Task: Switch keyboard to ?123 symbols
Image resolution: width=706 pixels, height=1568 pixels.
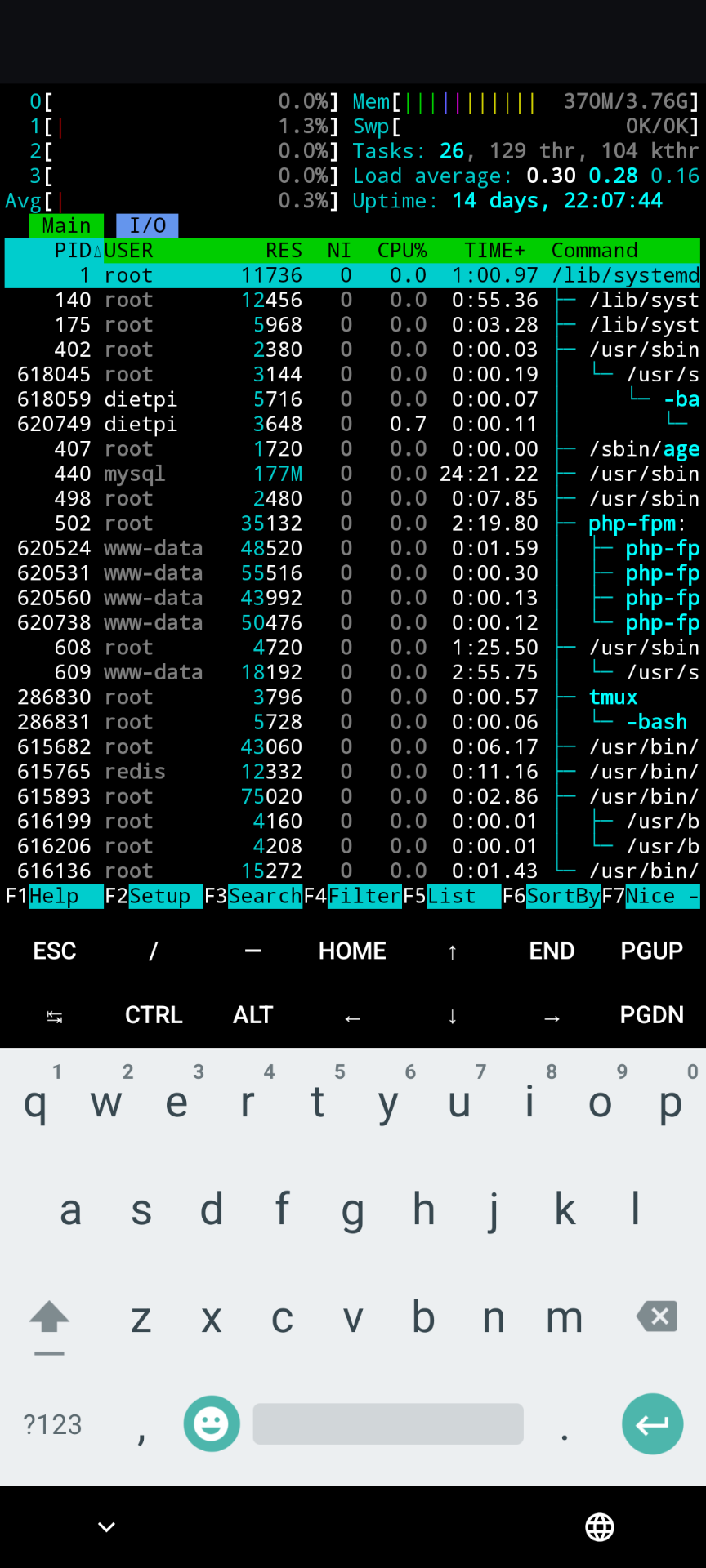Action: click(x=52, y=1424)
